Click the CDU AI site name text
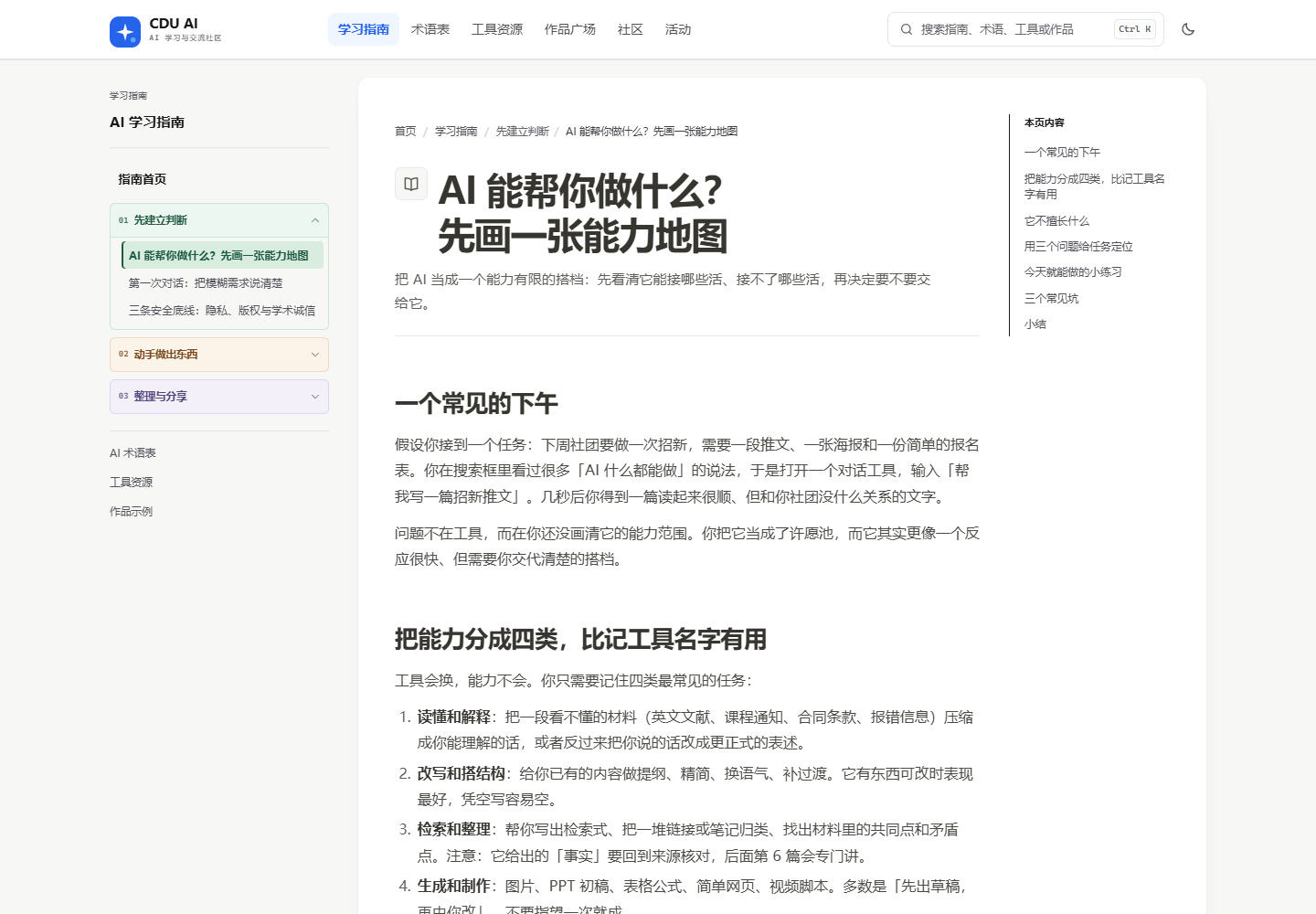 (174, 24)
